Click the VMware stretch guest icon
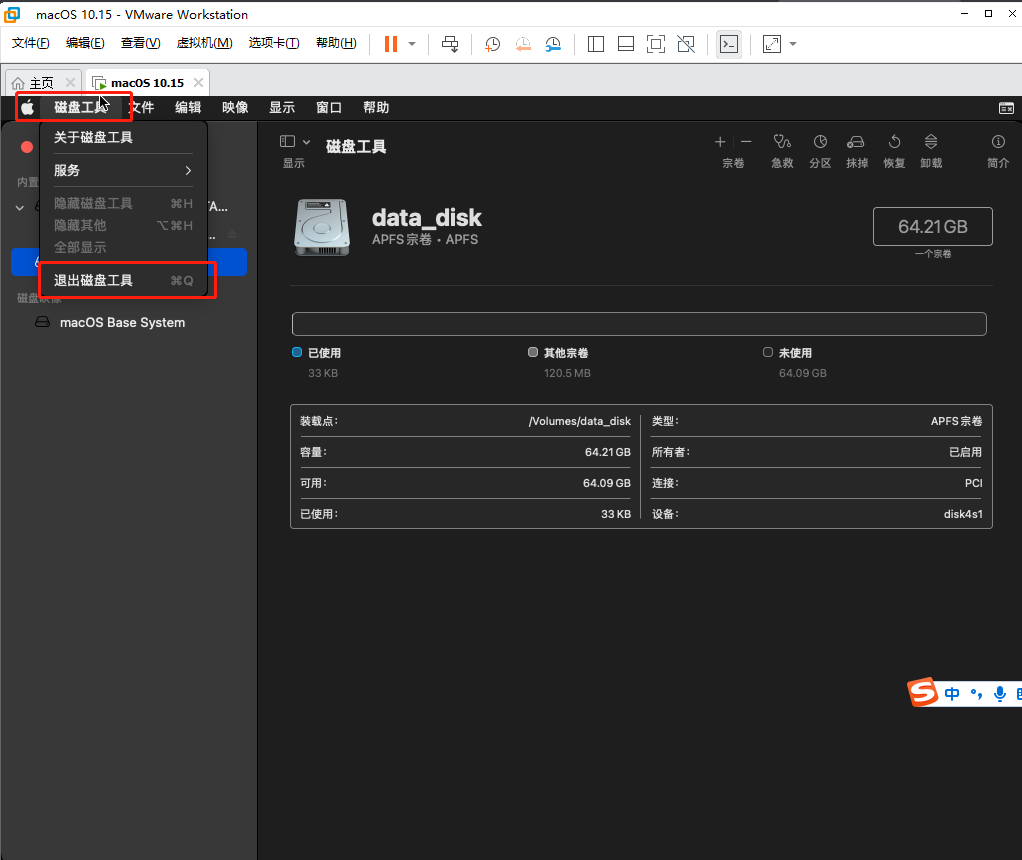This screenshot has width=1022, height=860. click(x=772, y=44)
